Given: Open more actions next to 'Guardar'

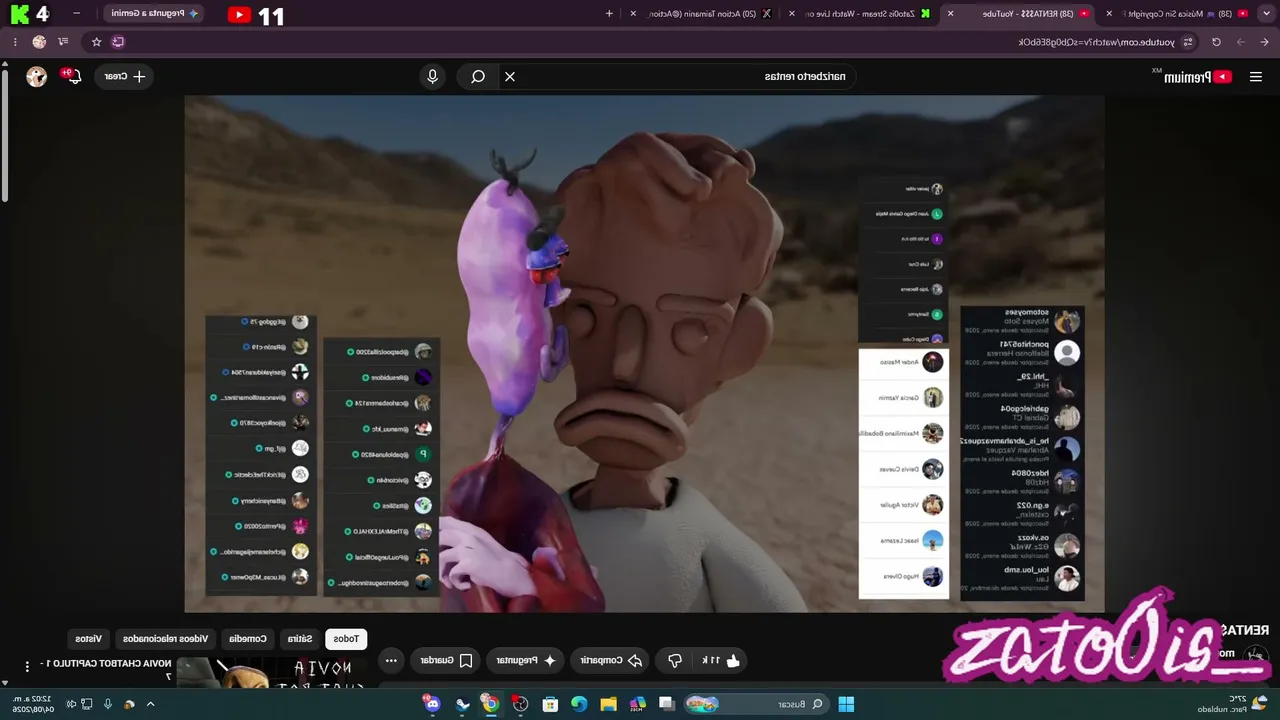Looking at the screenshot, I should [x=391, y=660].
